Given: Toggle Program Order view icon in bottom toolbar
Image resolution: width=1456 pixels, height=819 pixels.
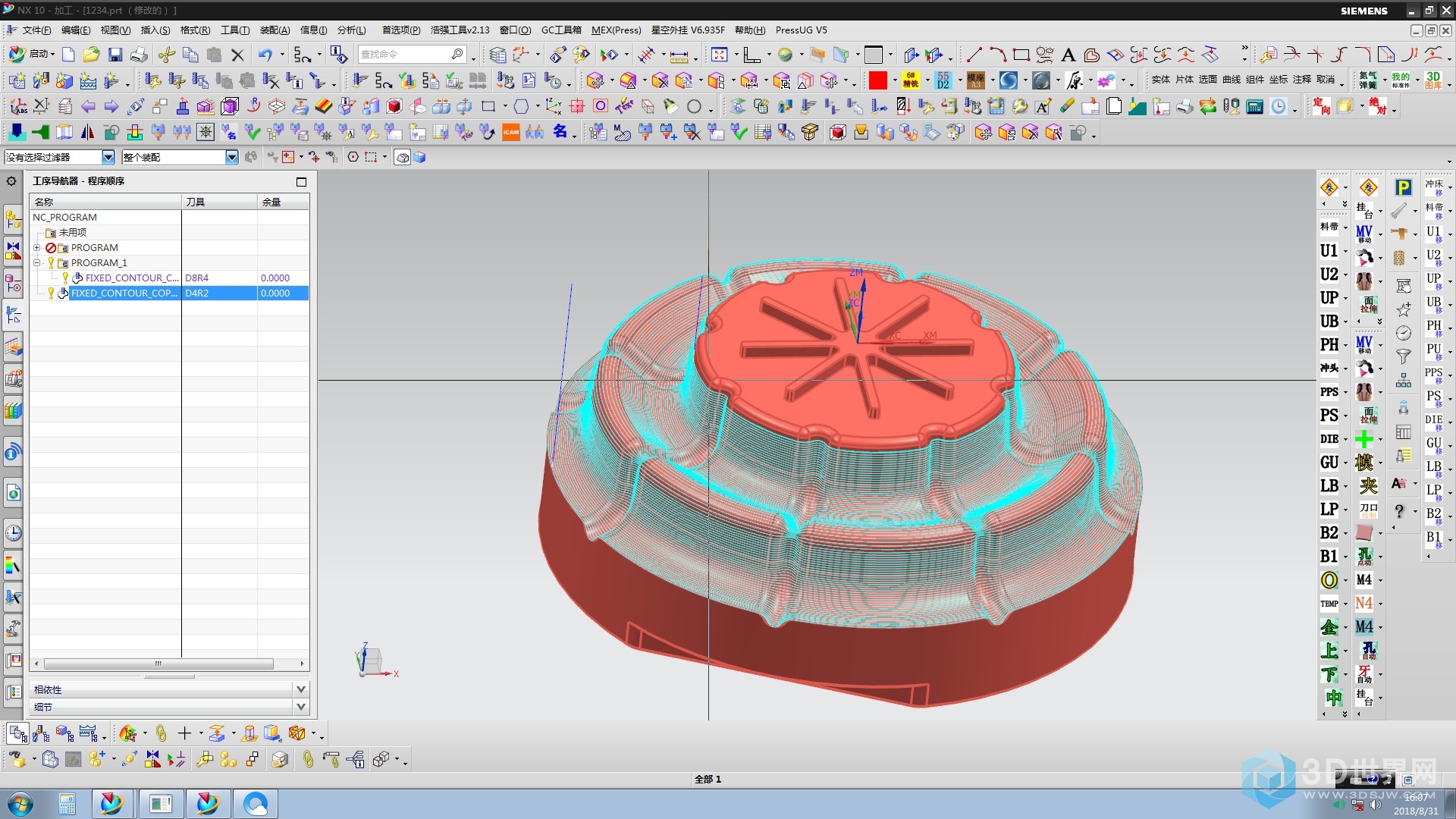Looking at the screenshot, I should [x=18, y=733].
